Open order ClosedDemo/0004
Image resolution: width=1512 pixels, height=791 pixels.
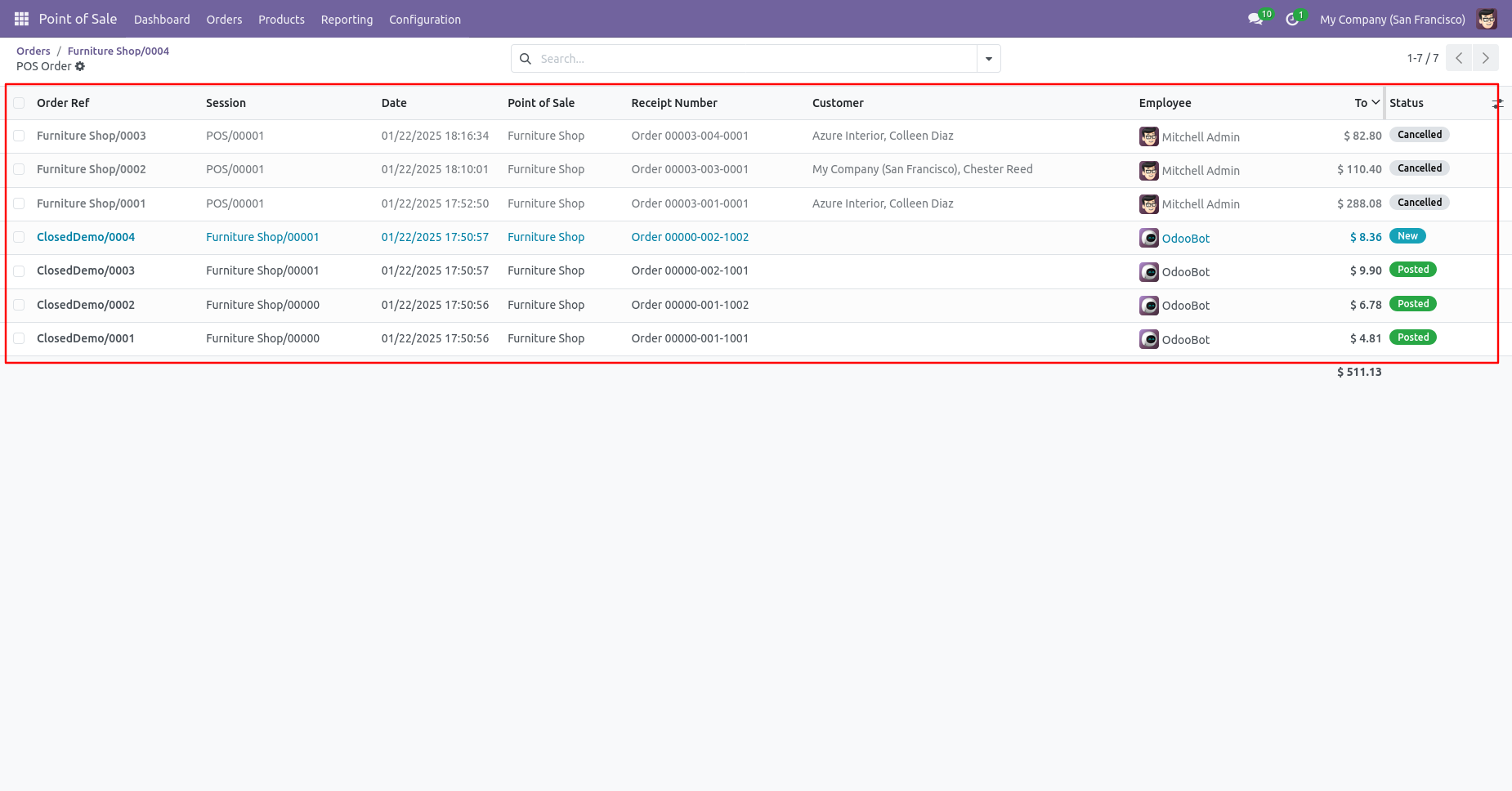[86, 237]
